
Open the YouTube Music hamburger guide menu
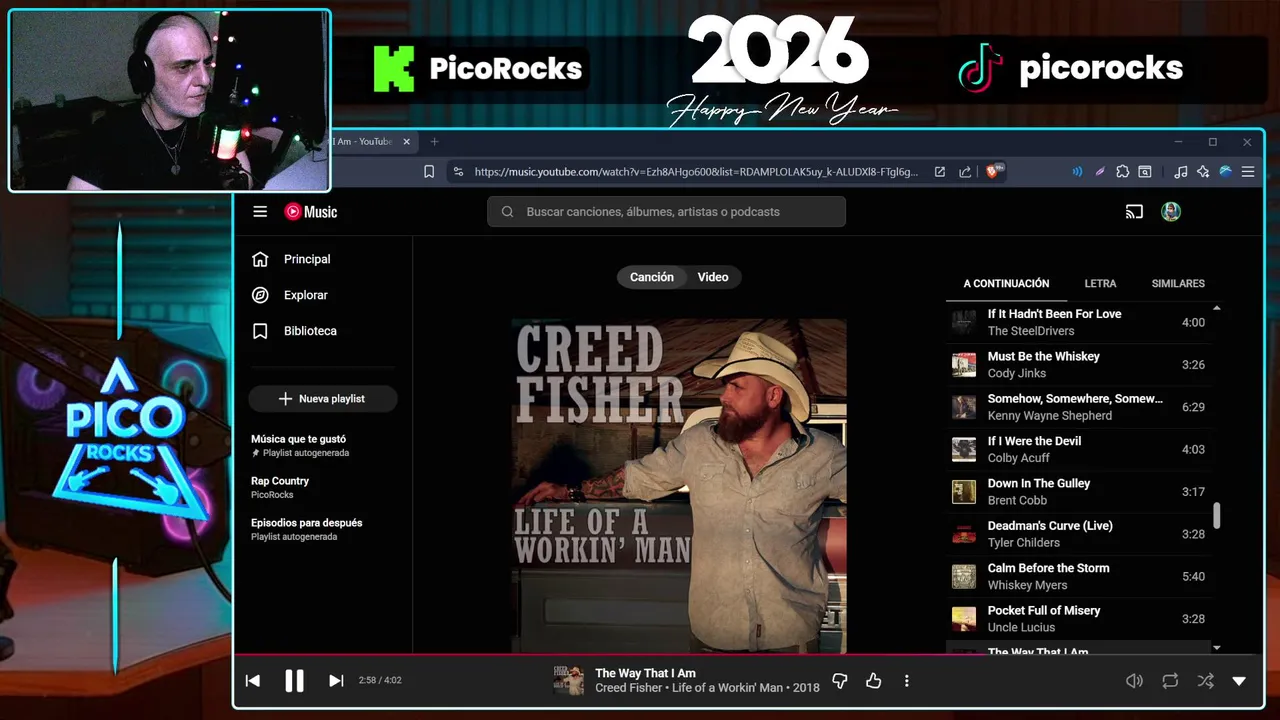click(260, 212)
